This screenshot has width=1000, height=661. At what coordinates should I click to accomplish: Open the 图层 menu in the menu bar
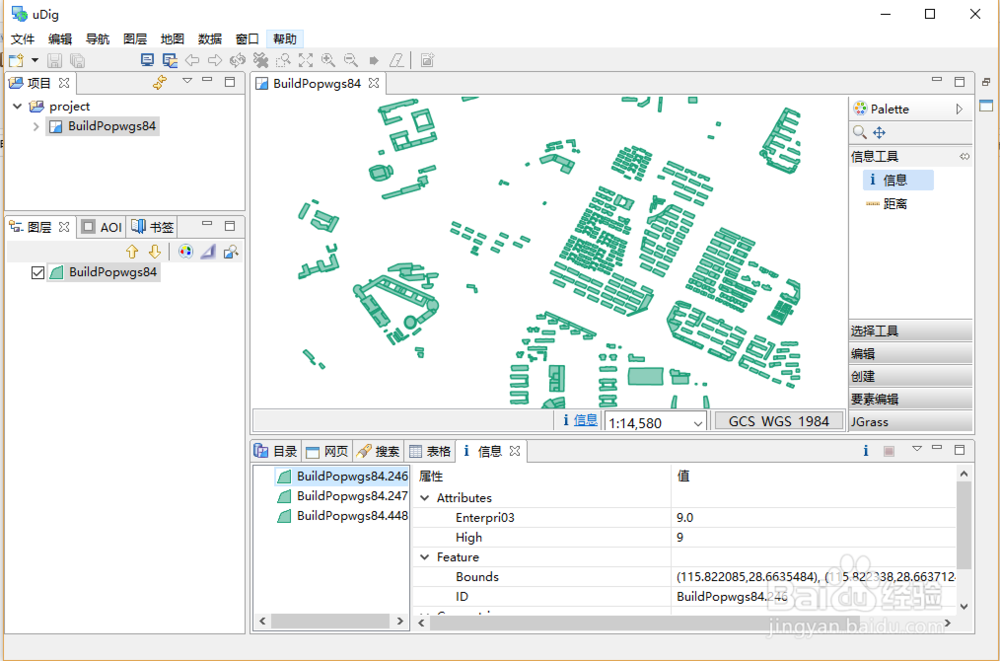pyautogui.click(x=135, y=39)
